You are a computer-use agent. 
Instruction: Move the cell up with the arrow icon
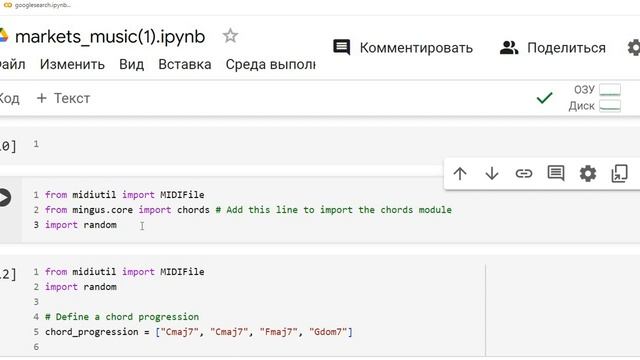pyautogui.click(x=460, y=173)
